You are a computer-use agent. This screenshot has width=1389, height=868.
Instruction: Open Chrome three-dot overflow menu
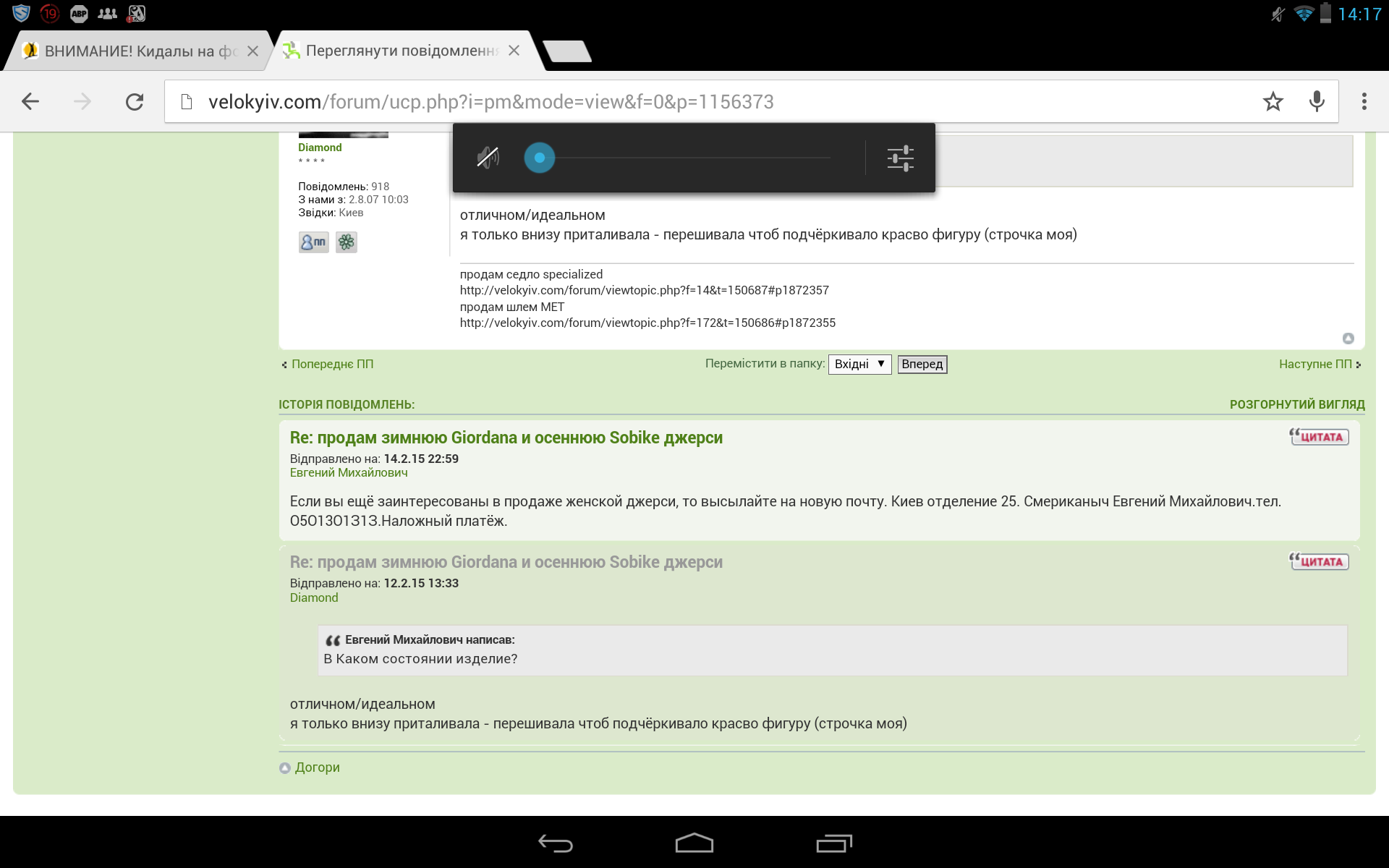click(1364, 101)
